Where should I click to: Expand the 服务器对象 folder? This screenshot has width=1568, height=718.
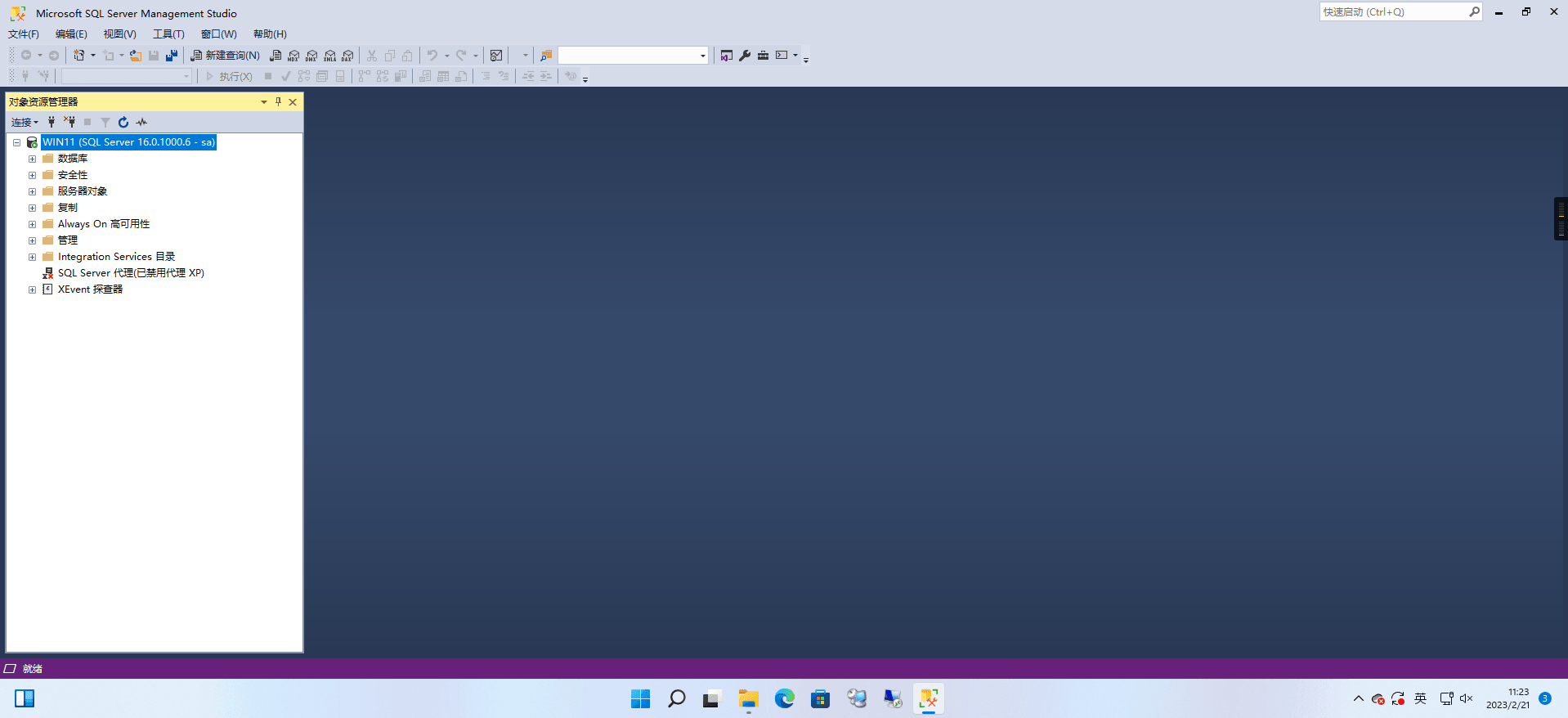pos(33,191)
